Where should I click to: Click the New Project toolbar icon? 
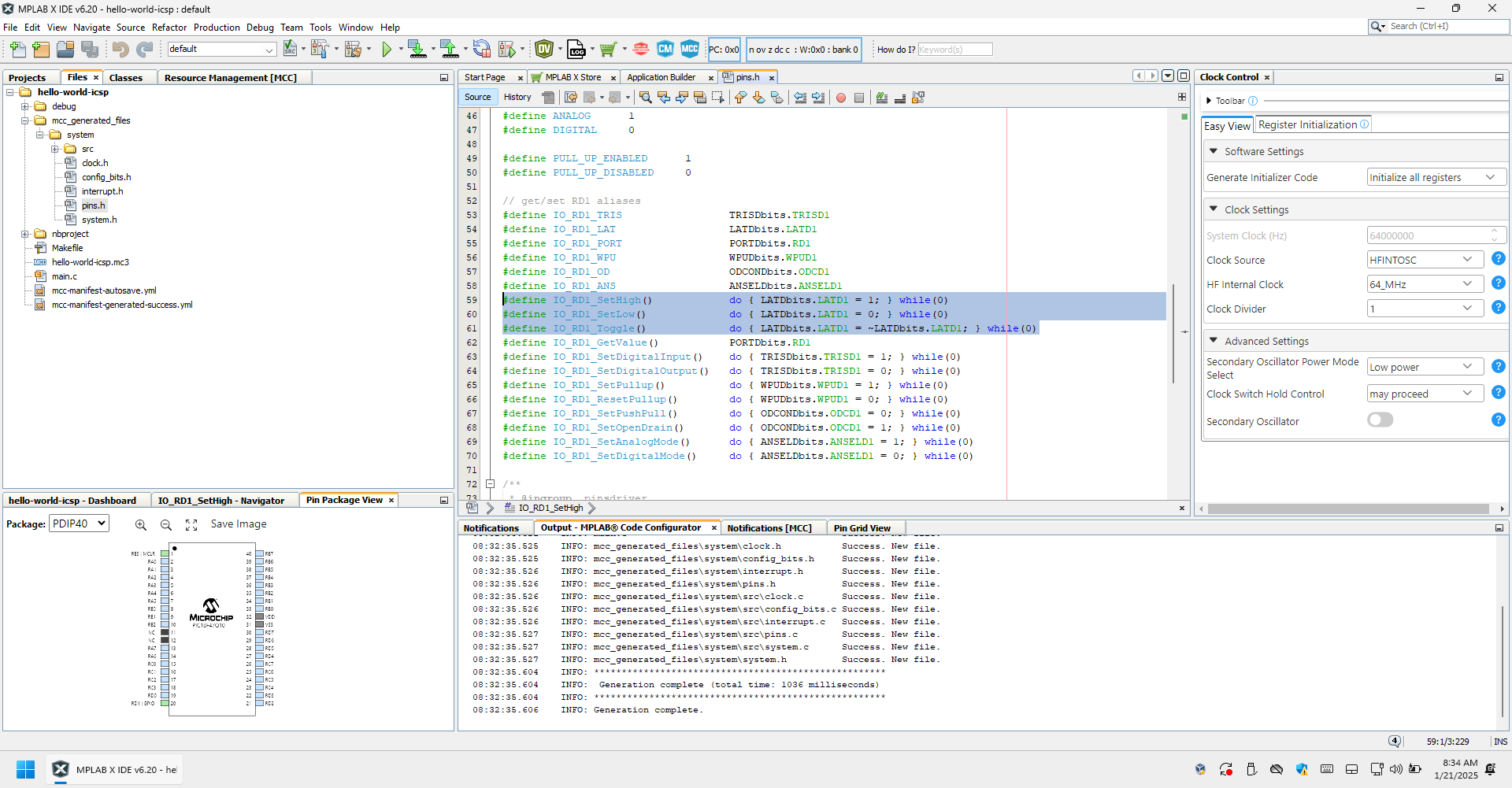pos(41,50)
